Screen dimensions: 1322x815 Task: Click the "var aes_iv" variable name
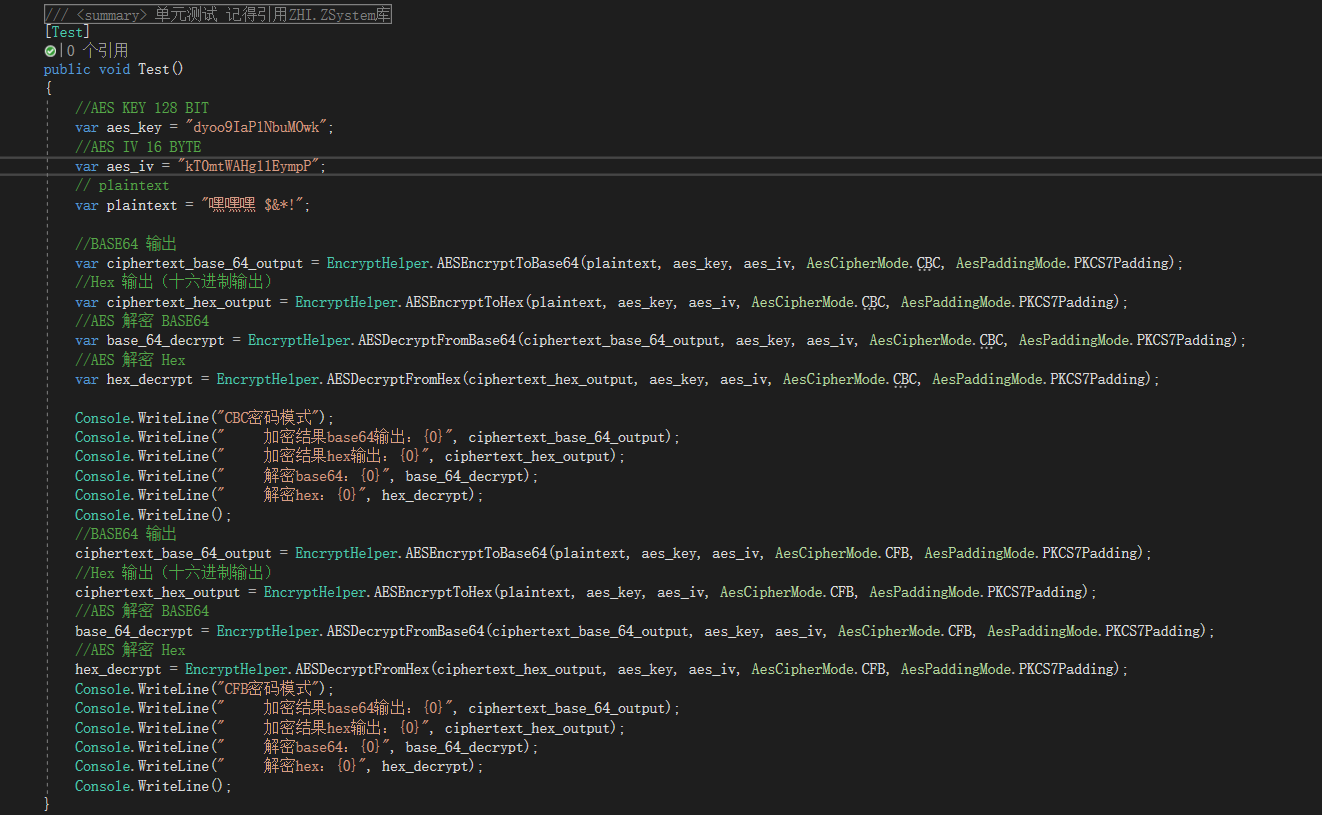click(x=130, y=166)
